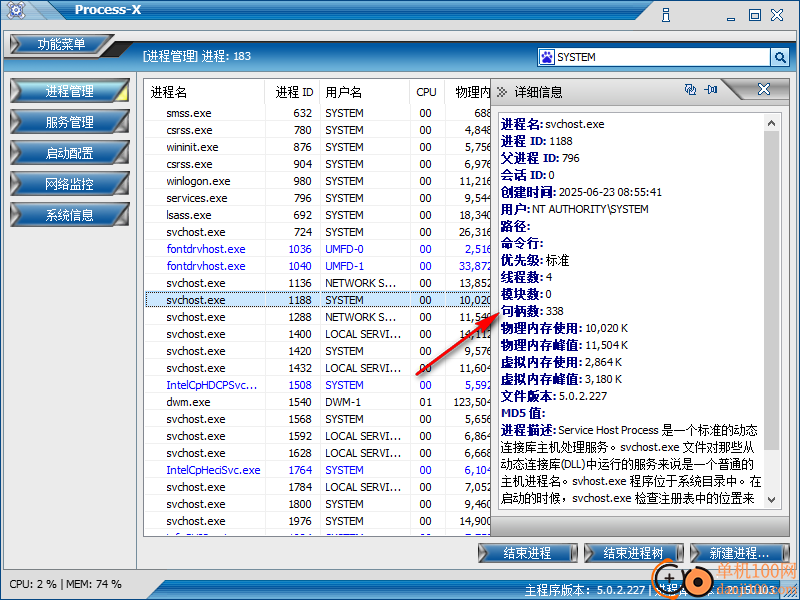Pin the detail information panel
Image resolution: width=800 pixels, height=600 pixels.
(711, 90)
